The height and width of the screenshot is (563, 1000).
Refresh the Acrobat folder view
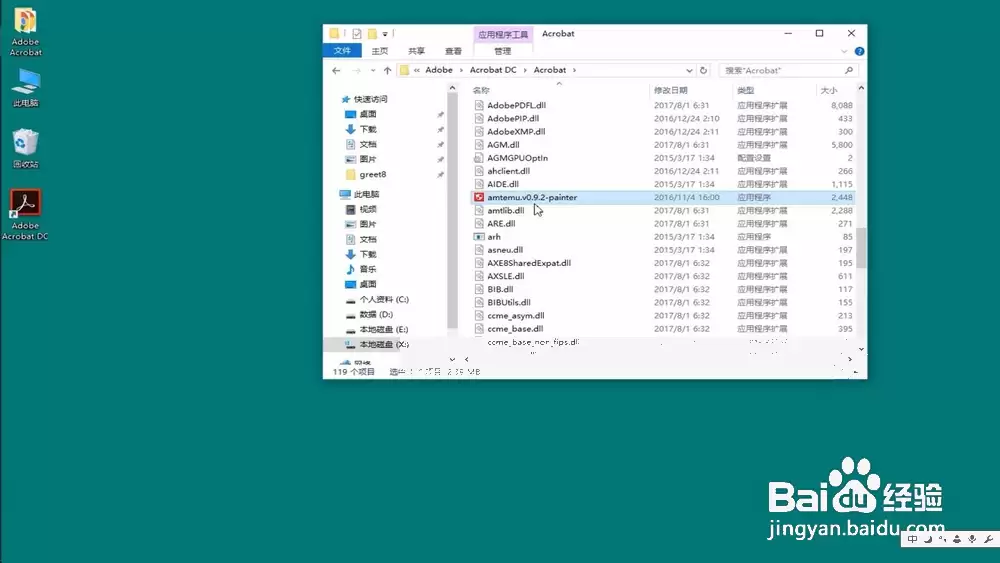point(703,70)
